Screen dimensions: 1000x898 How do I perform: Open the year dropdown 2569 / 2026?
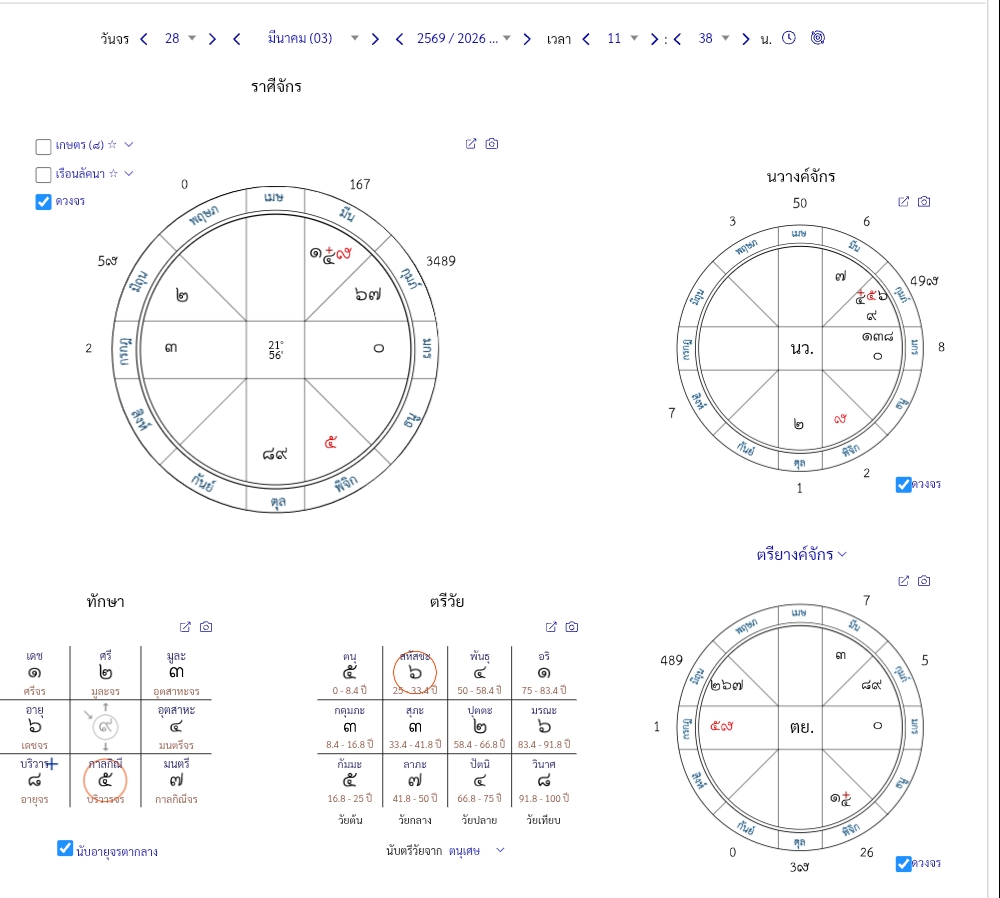[464, 38]
